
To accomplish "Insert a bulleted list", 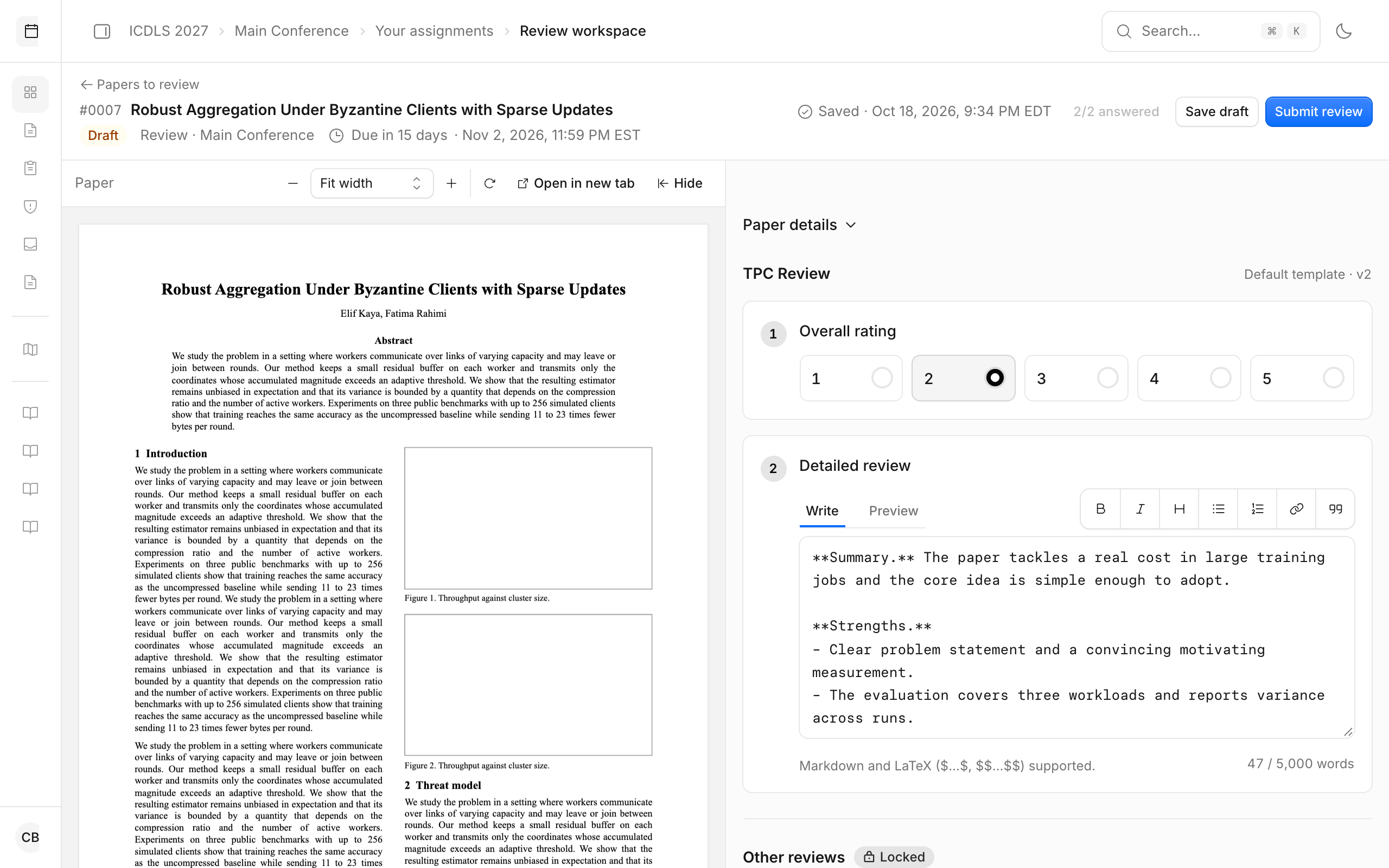I will tap(1218, 509).
